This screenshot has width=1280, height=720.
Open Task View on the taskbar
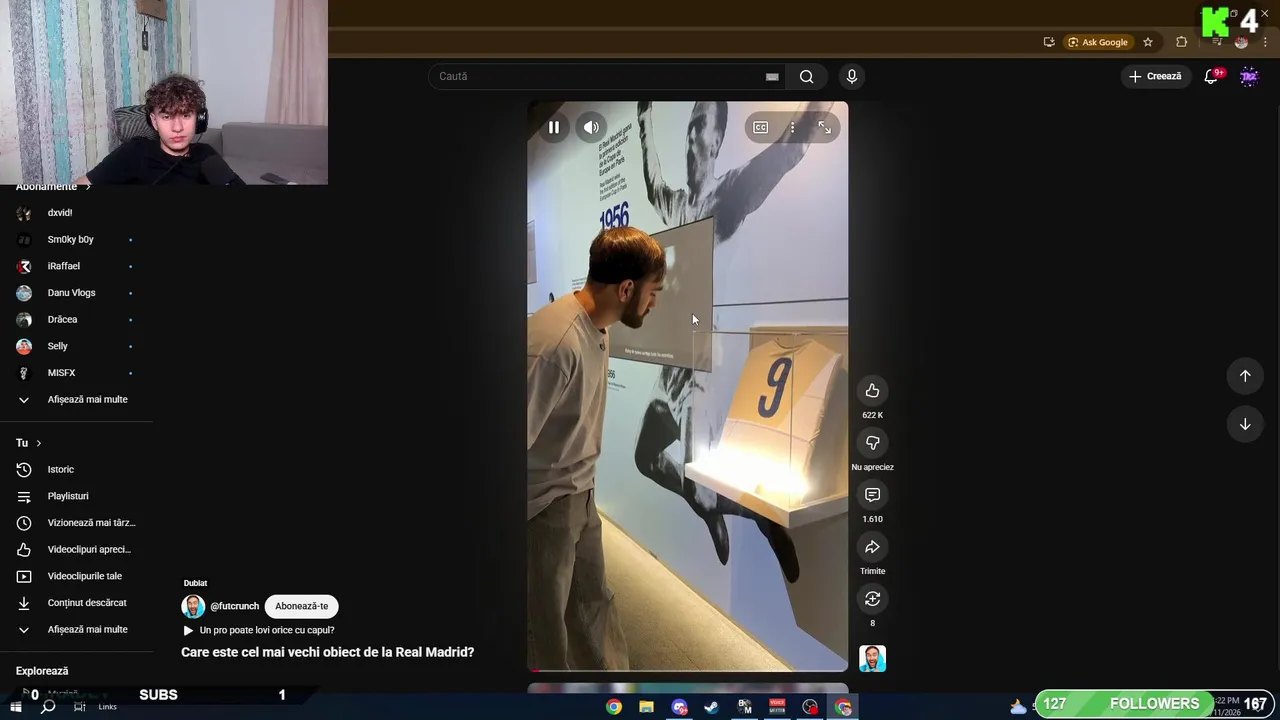tap(80, 707)
